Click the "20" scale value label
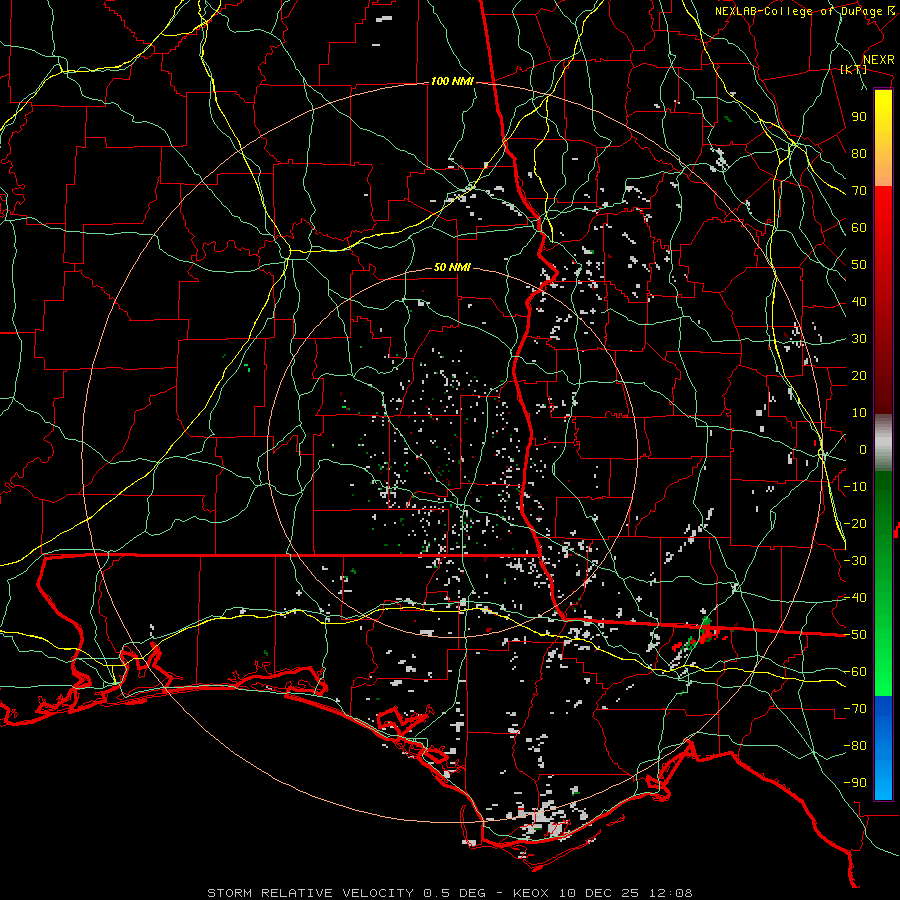 coord(859,376)
